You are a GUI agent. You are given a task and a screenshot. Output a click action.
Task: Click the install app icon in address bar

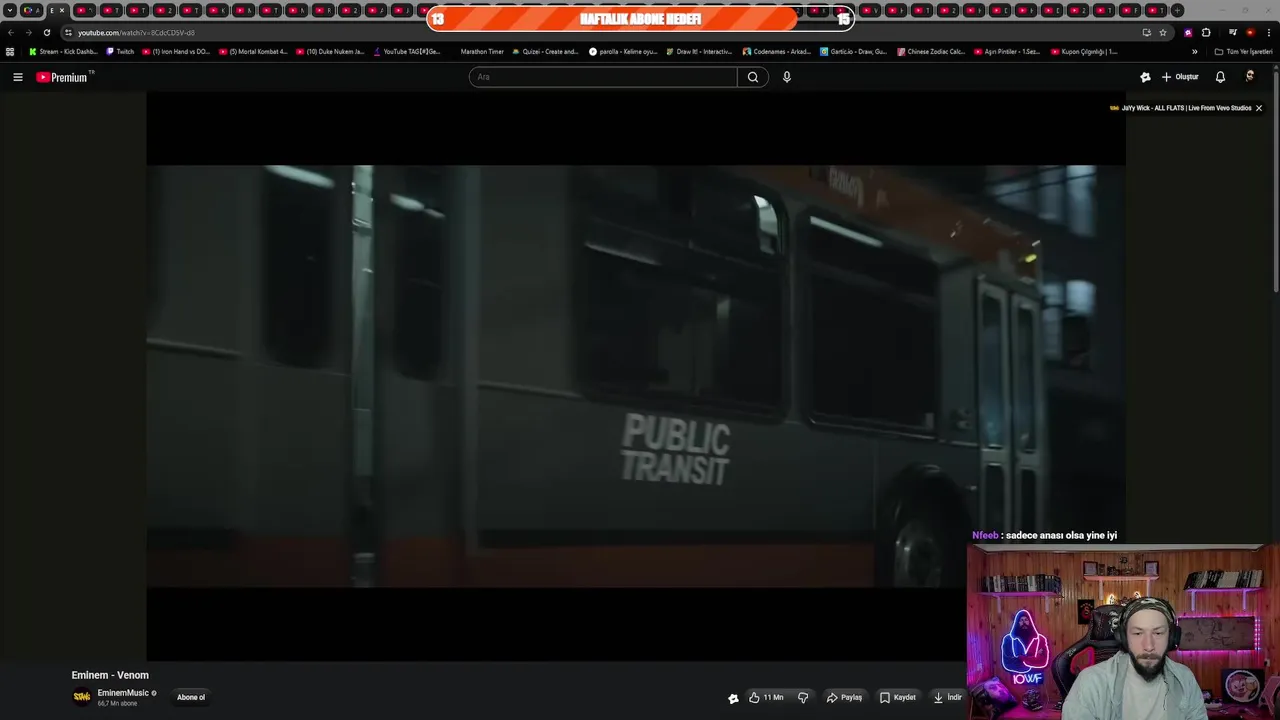tap(1146, 32)
